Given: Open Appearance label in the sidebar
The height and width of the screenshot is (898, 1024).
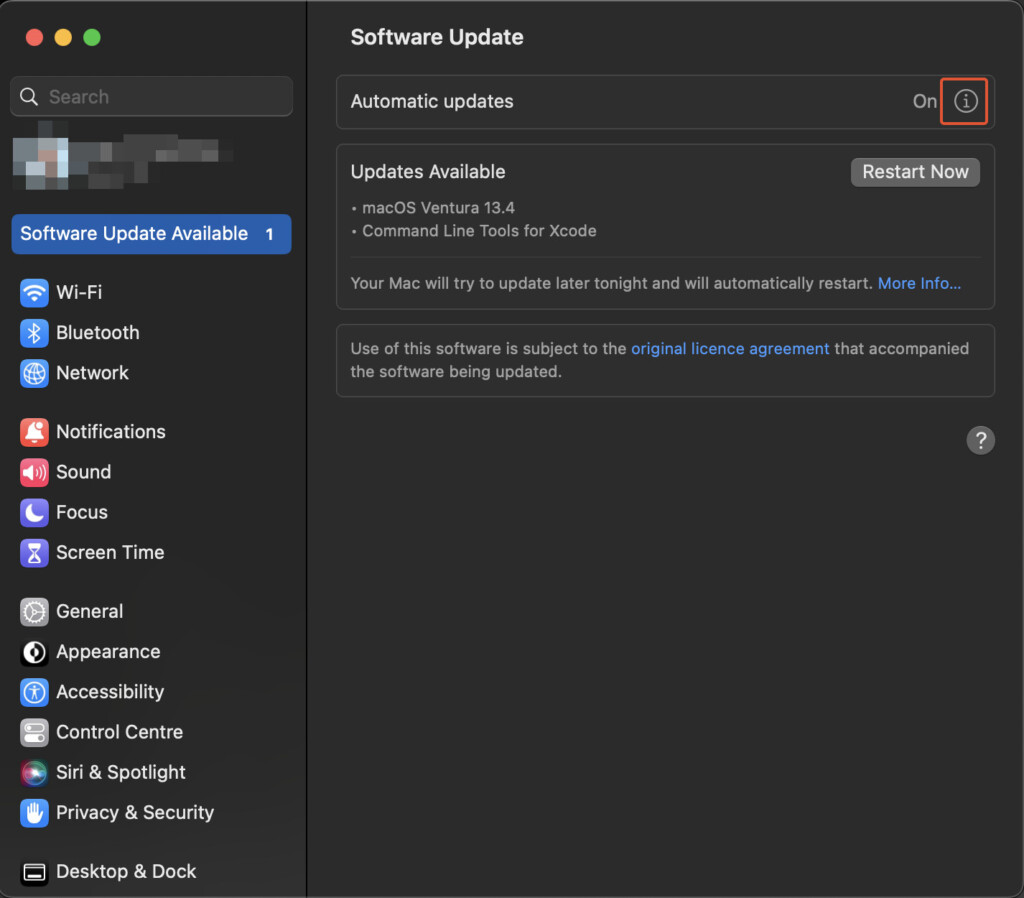Looking at the screenshot, I should 108,651.
